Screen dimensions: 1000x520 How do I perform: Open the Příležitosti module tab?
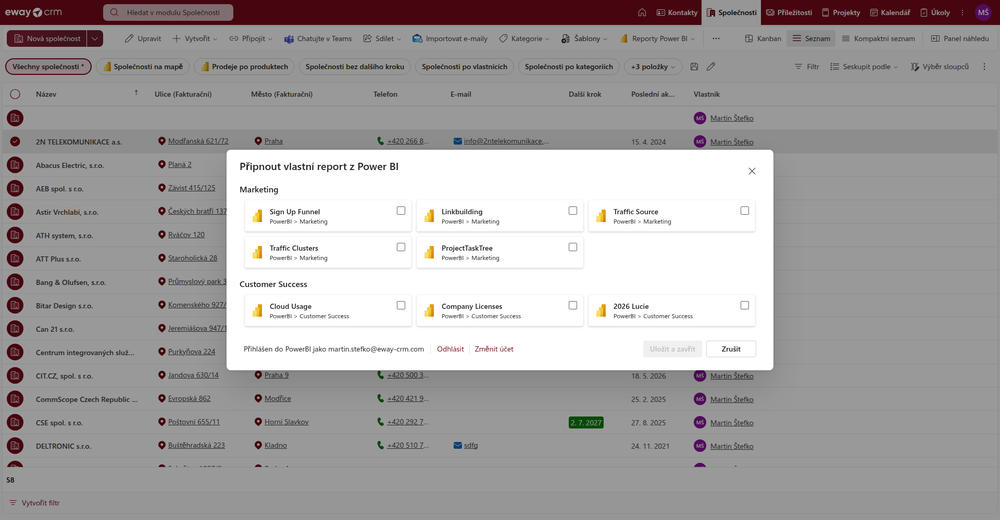[x=789, y=12]
